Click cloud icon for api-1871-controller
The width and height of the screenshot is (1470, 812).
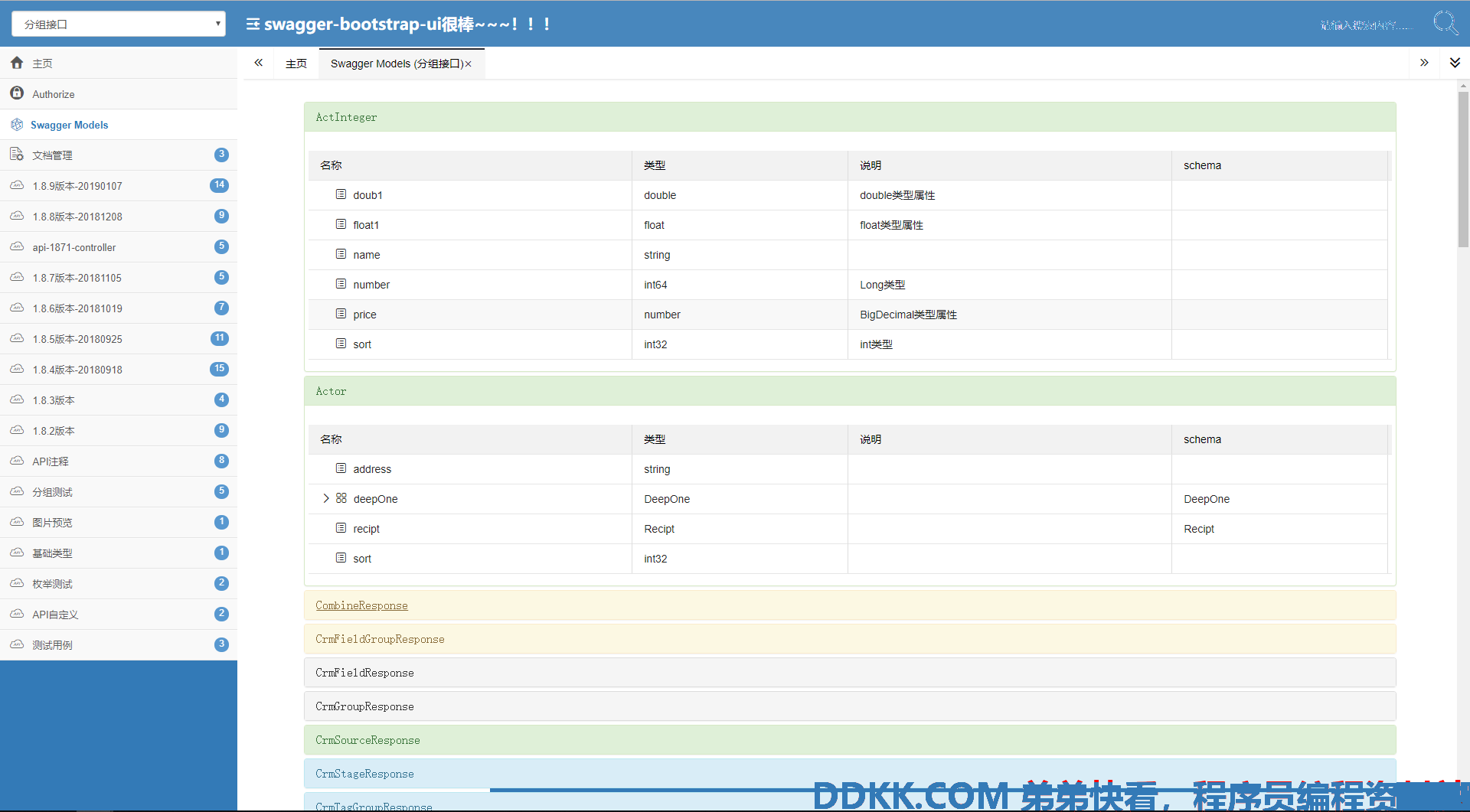coord(17,246)
